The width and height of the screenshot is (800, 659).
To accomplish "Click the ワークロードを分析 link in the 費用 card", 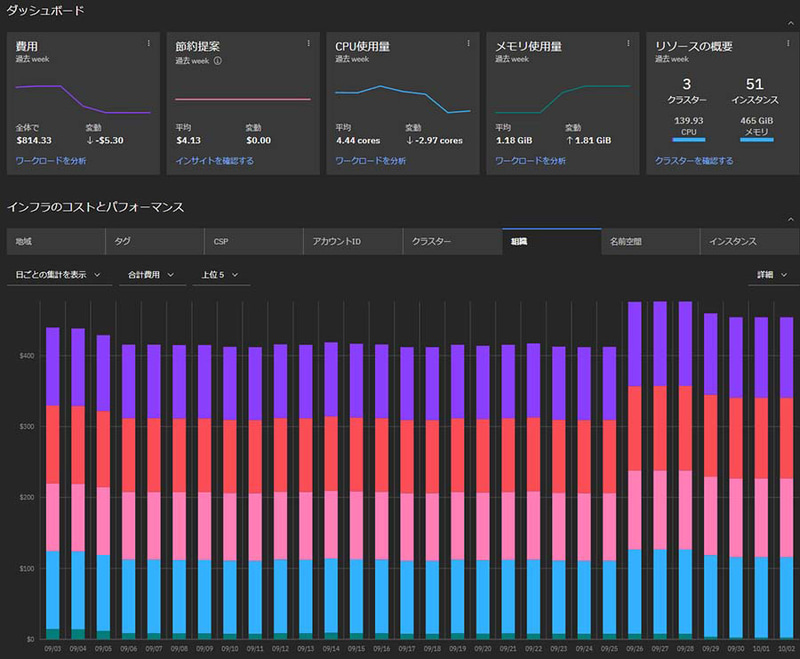I will pos(51,161).
